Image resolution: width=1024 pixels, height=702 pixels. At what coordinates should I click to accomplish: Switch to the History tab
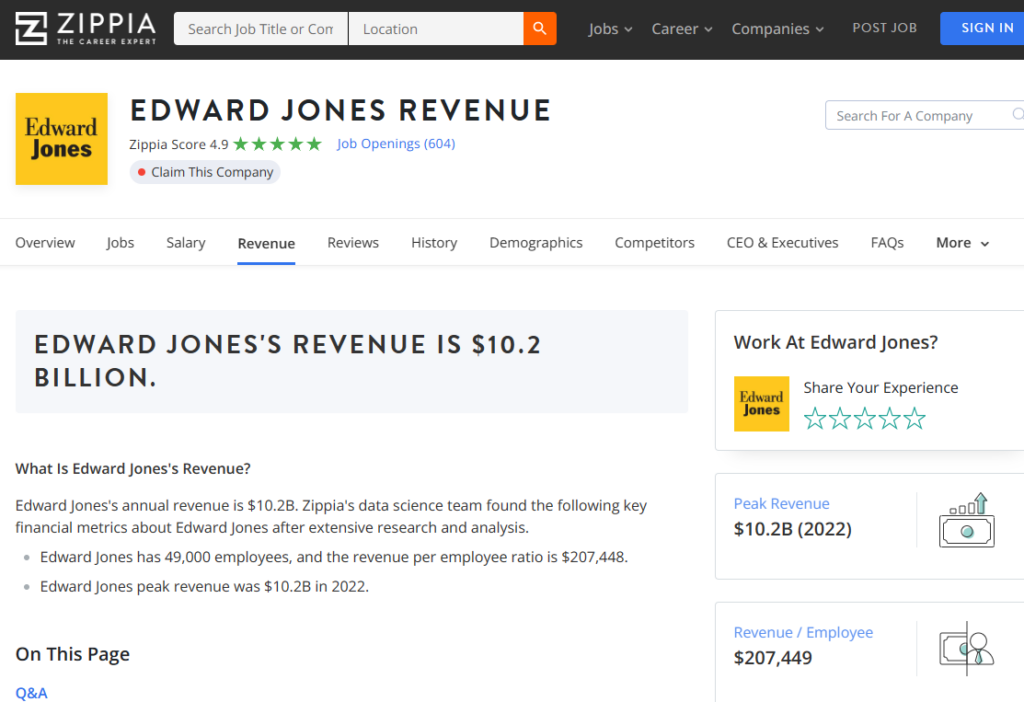click(x=434, y=243)
